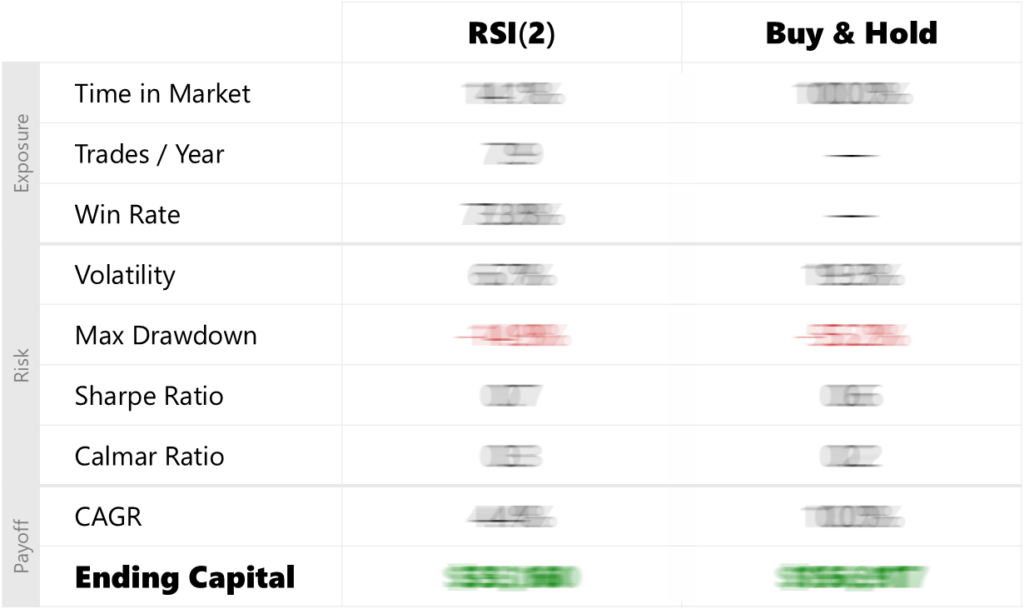Select the Trades / Year row label
This screenshot has height=609, width=1024.
(149, 155)
